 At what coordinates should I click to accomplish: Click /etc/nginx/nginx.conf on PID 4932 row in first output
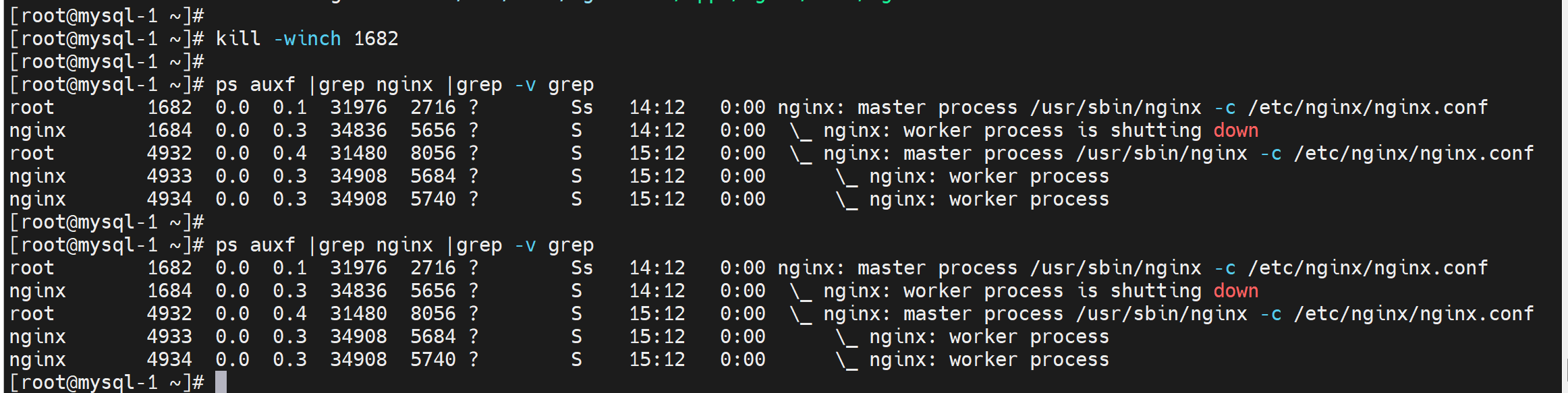(x=1413, y=154)
